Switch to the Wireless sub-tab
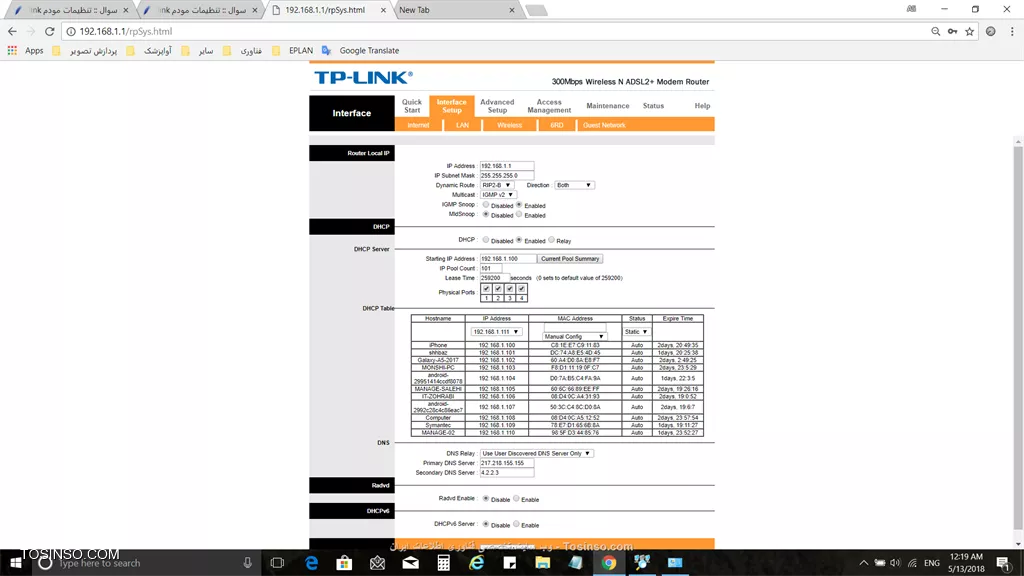The image size is (1024, 576). [509, 125]
